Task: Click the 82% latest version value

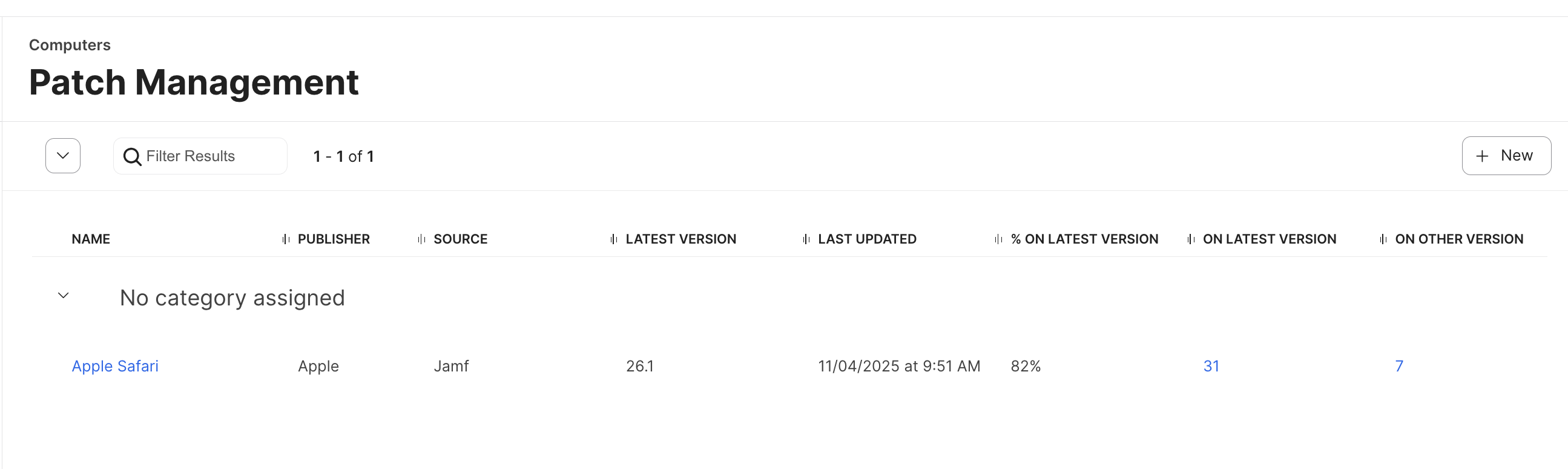Action: (x=1026, y=366)
